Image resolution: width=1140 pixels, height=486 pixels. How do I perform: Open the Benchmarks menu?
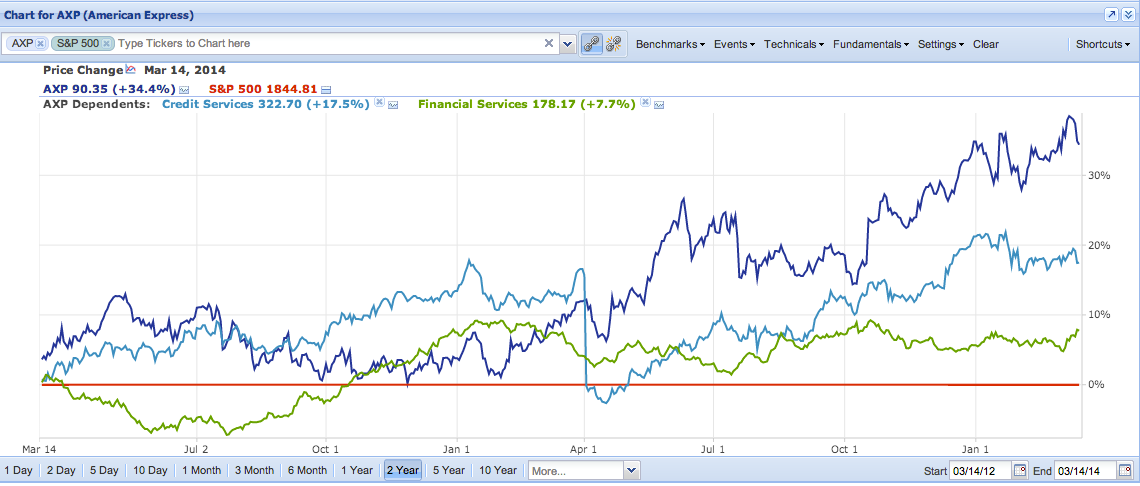(x=670, y=44)
